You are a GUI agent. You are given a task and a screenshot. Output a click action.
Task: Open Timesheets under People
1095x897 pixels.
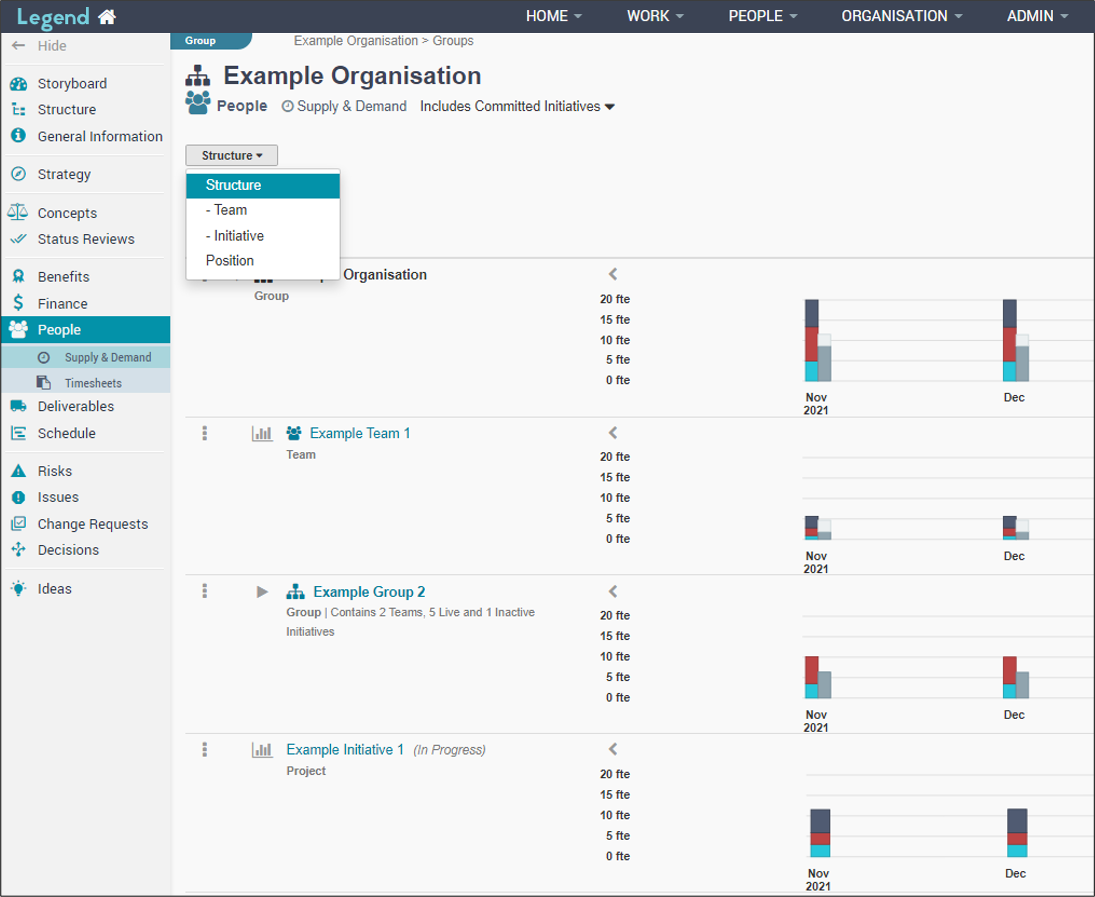[93, 383]
